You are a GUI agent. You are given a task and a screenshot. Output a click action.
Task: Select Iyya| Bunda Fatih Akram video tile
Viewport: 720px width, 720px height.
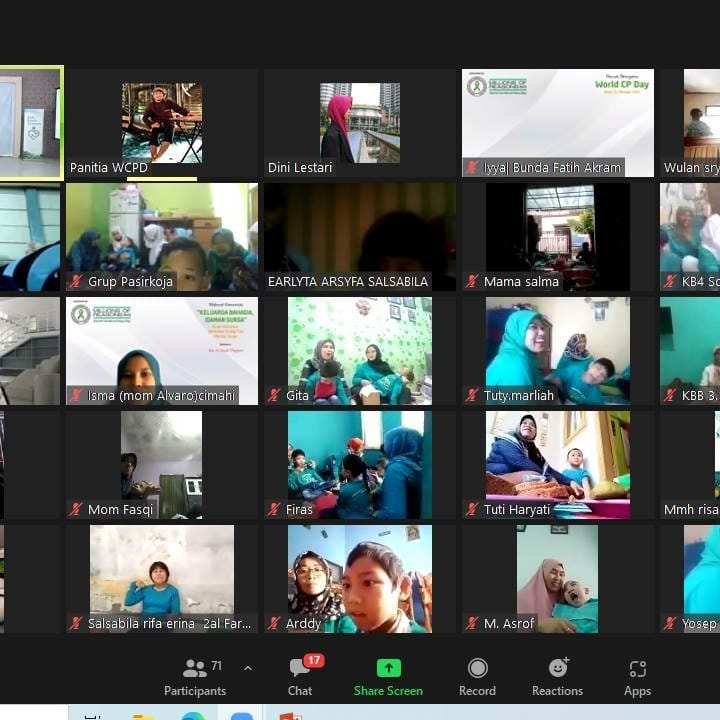[558, 123]
